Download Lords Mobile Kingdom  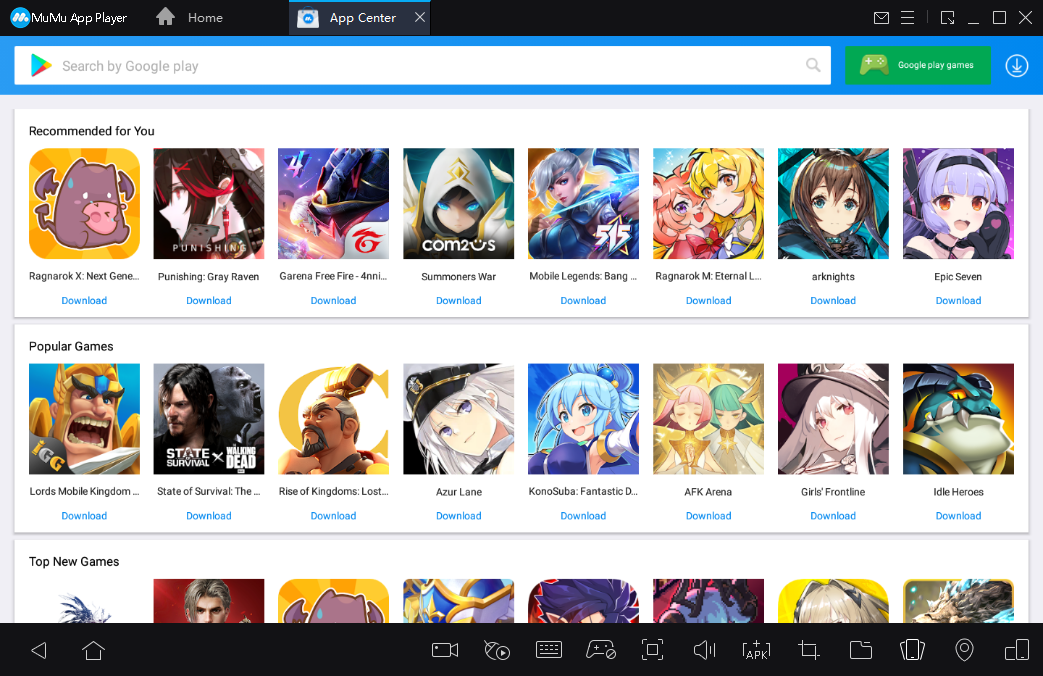[x=84, y=516]
